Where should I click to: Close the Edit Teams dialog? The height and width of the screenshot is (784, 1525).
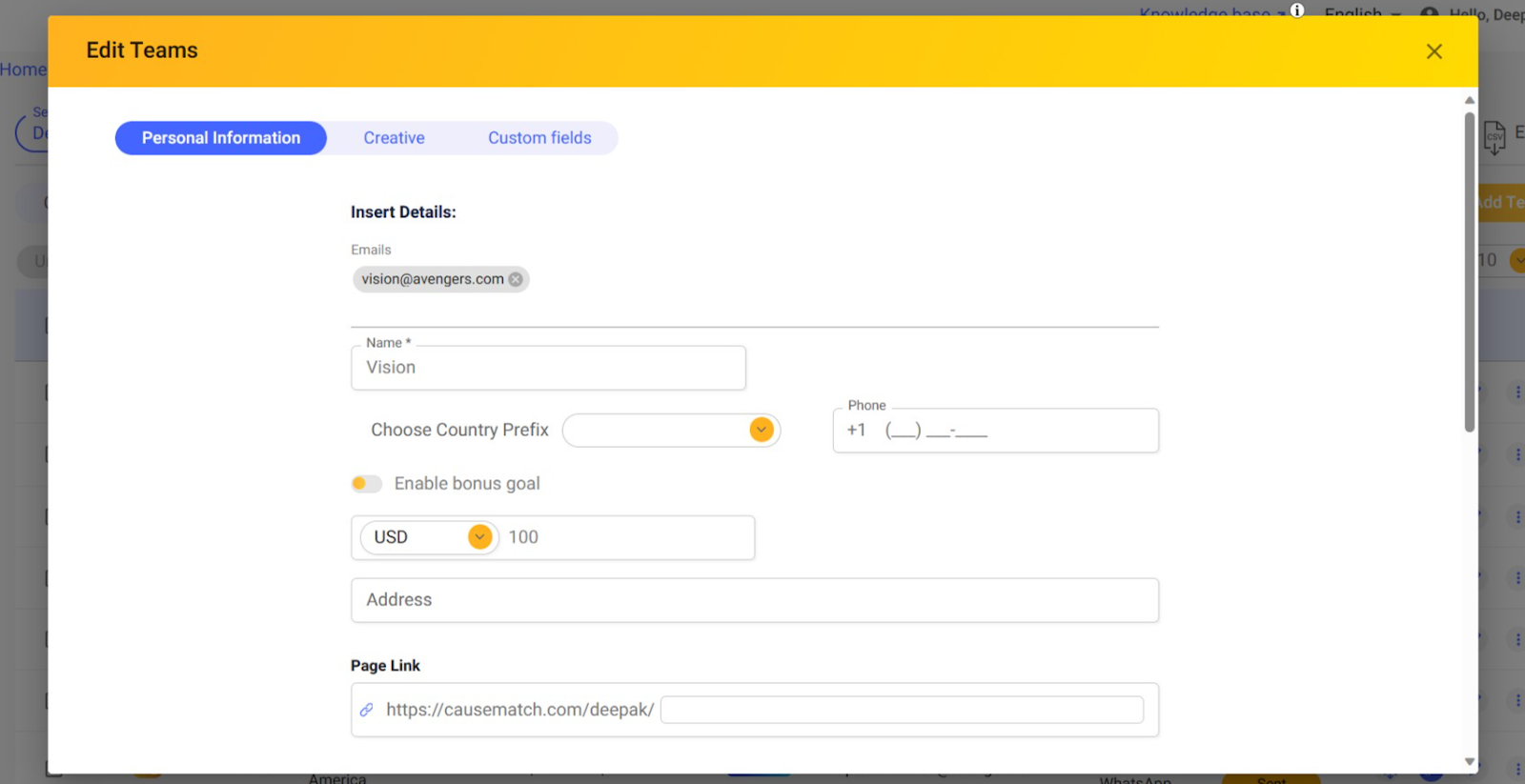1433,51
